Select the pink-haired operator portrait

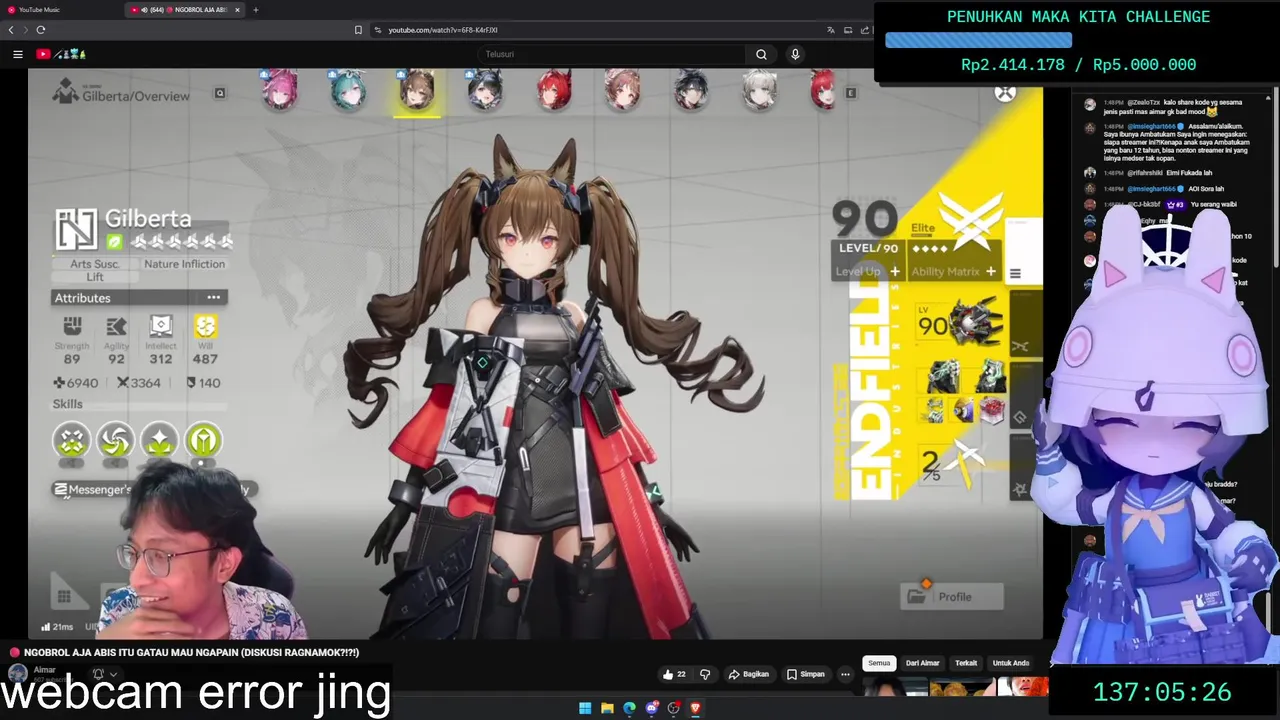click(x=280, y=90)
